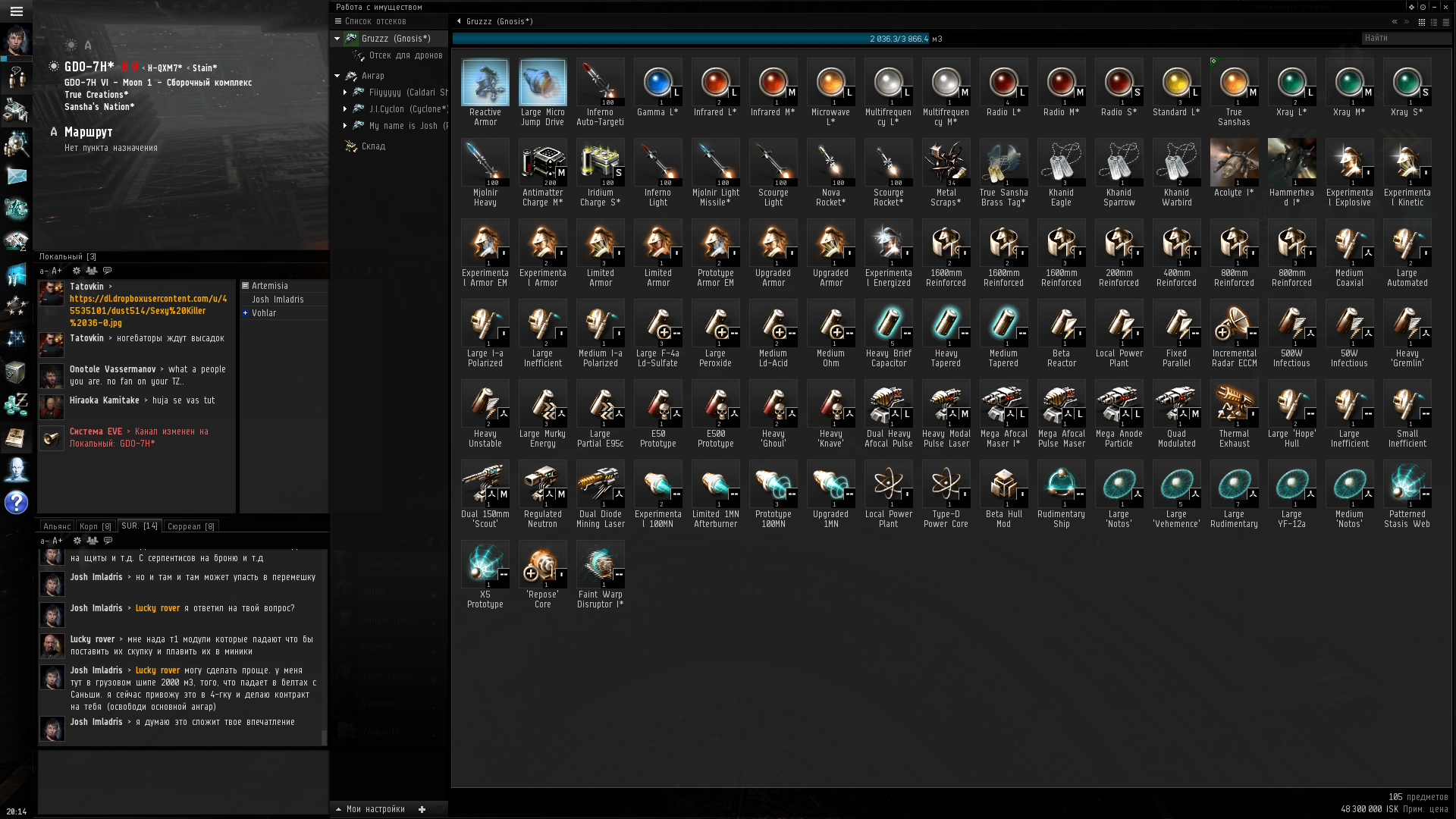1456x819 pixels.
Task: Open the journal book icon in Neocom
Action: coord(16,438)
